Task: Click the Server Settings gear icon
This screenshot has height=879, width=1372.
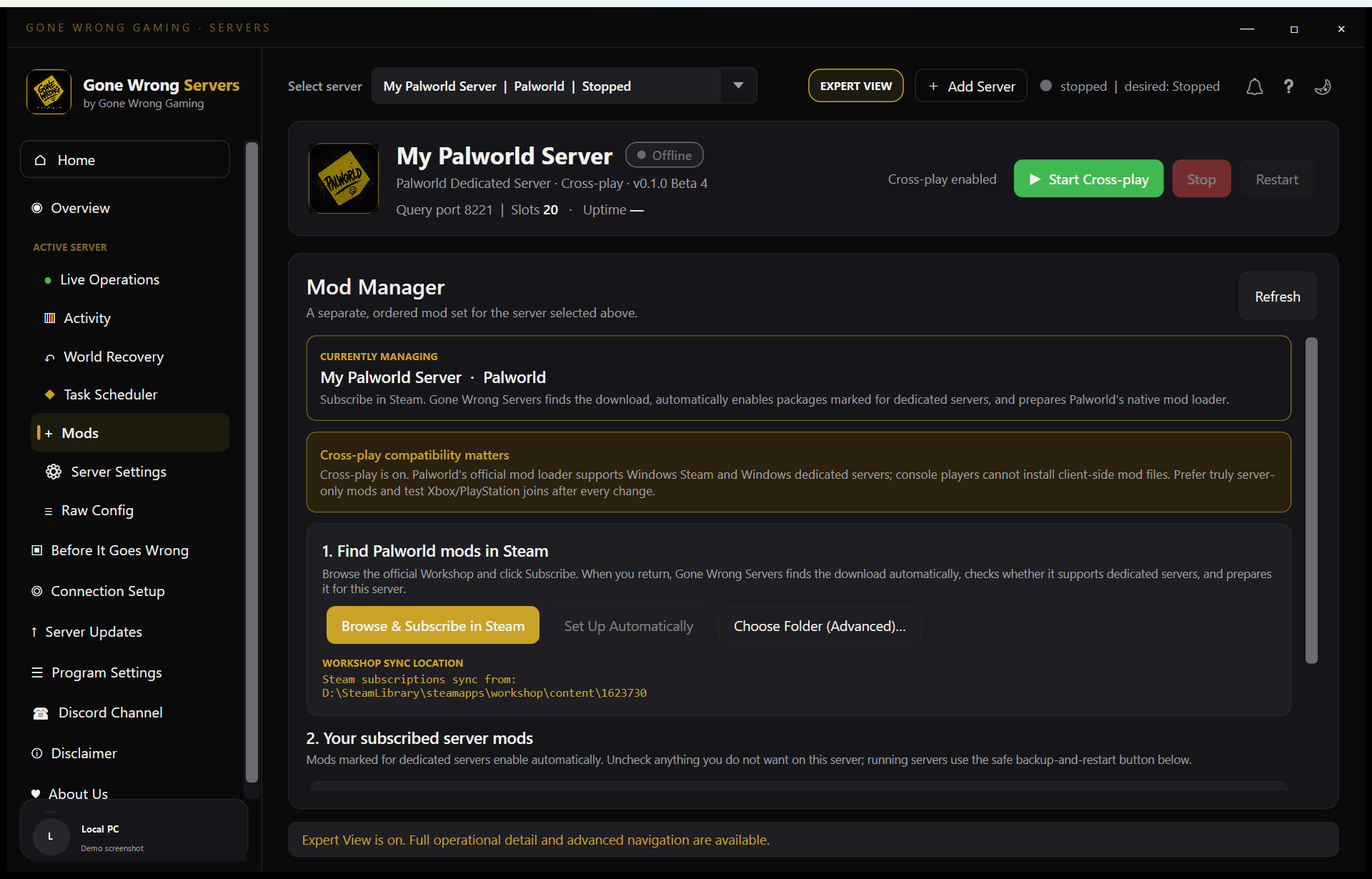Action: click(54, 472)
